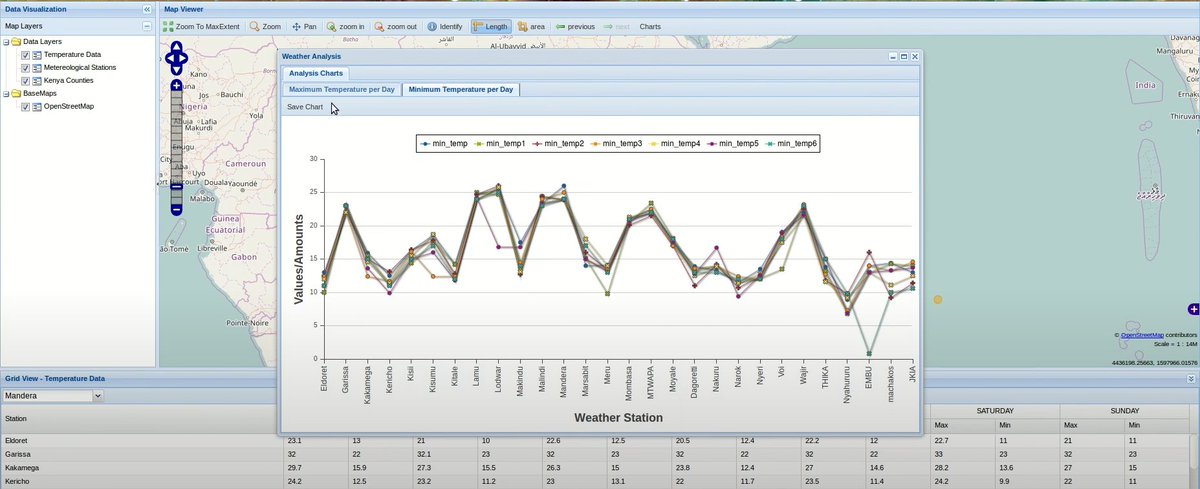
Task: Choose the zoom out tool
Action: pyautogui.click(x=397, y=26)
